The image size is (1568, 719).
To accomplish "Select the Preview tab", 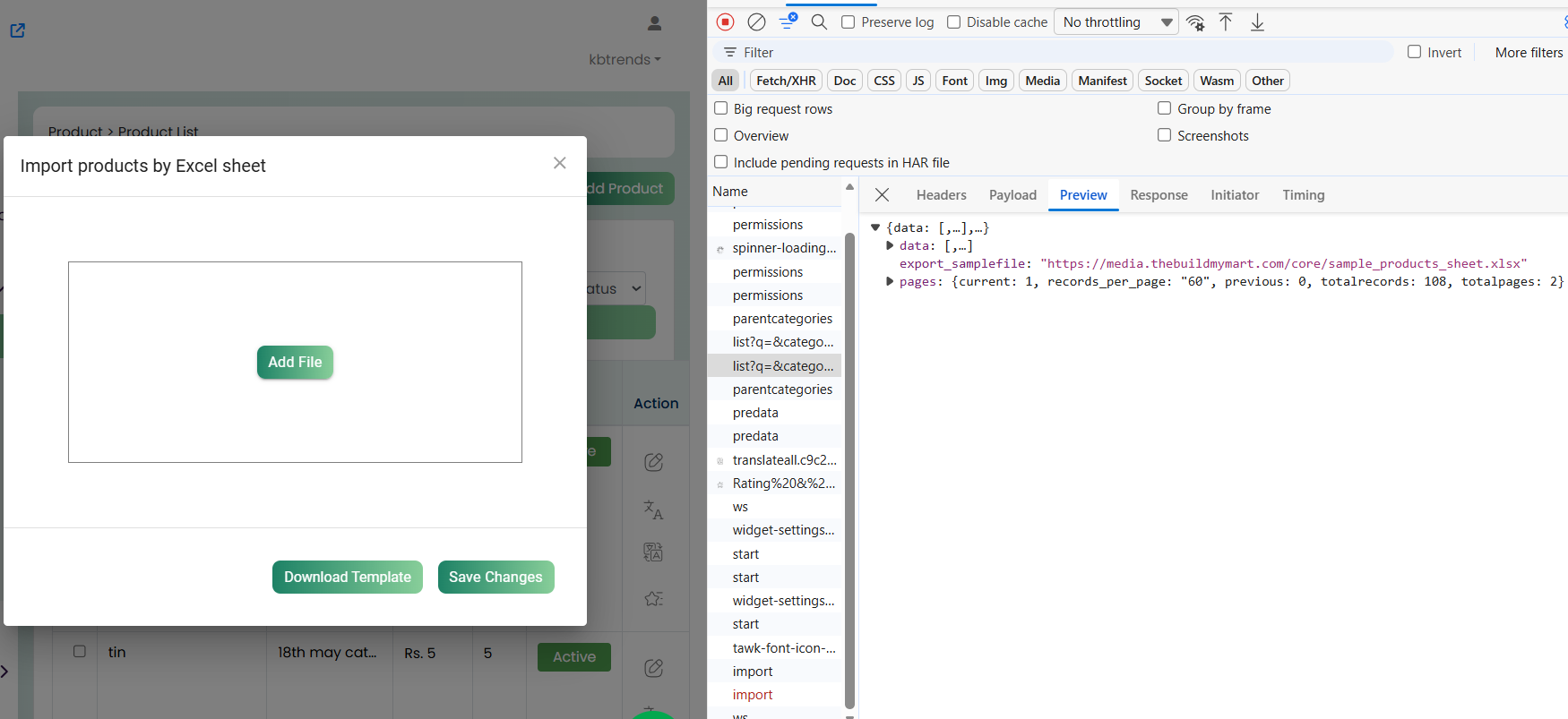I will click(x=1083, y=195).
